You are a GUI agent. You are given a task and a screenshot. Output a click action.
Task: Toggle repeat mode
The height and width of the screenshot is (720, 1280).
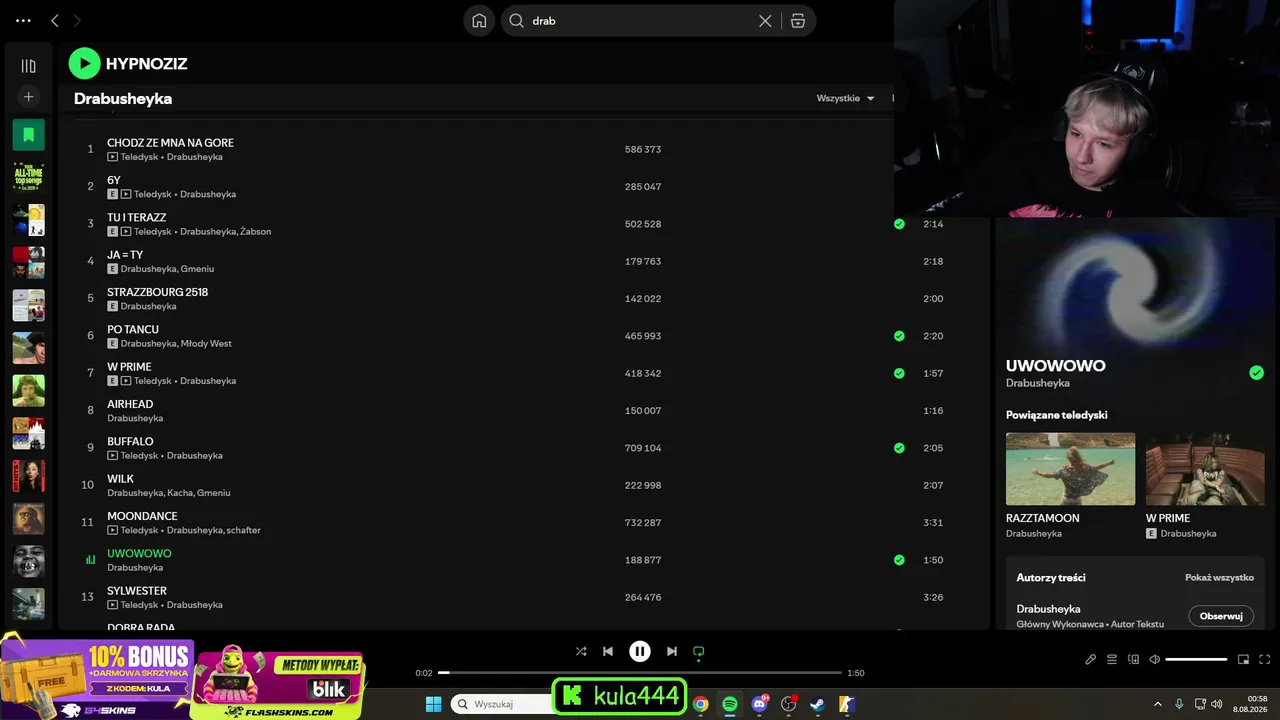coord(699,651)
